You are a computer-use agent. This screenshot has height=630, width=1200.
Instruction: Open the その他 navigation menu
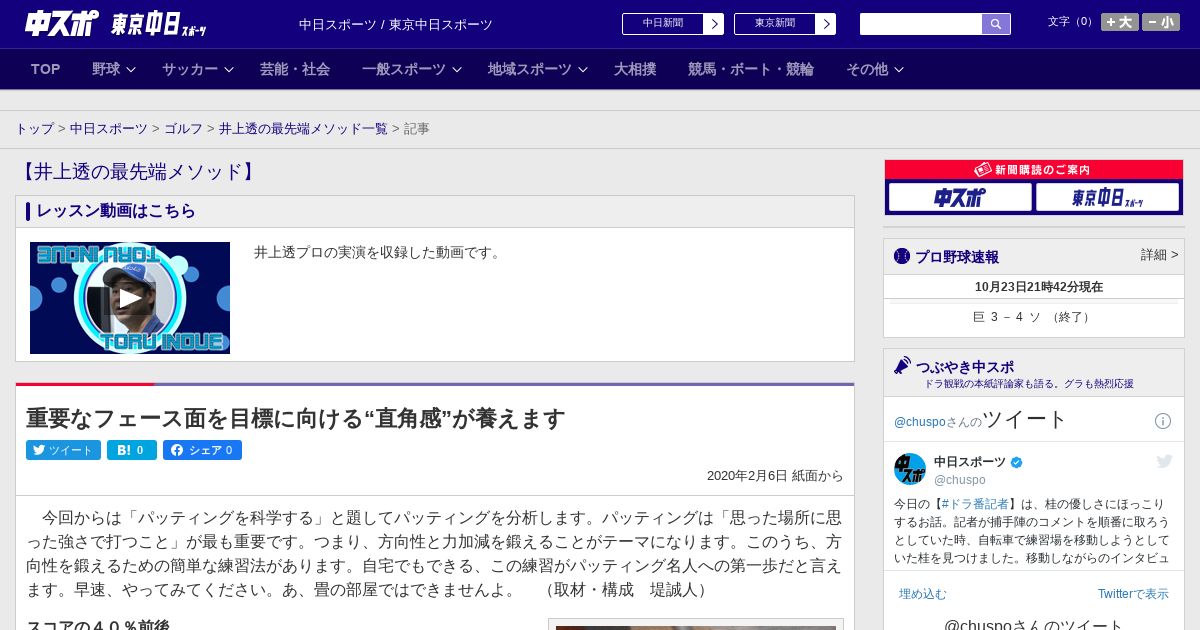867,69
